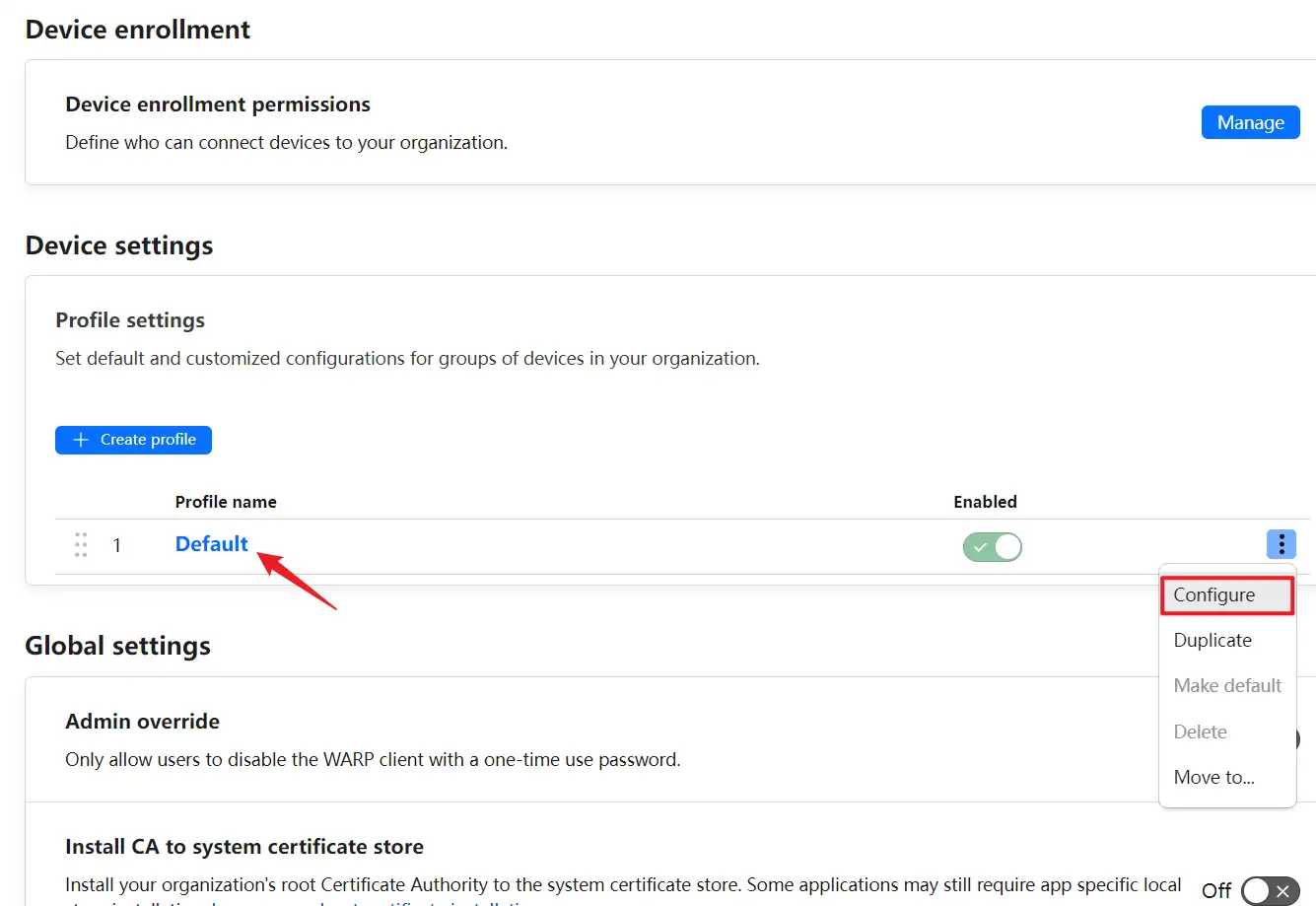
Task: Choose Move to... from the context menu
Action: pos(1226,778)
